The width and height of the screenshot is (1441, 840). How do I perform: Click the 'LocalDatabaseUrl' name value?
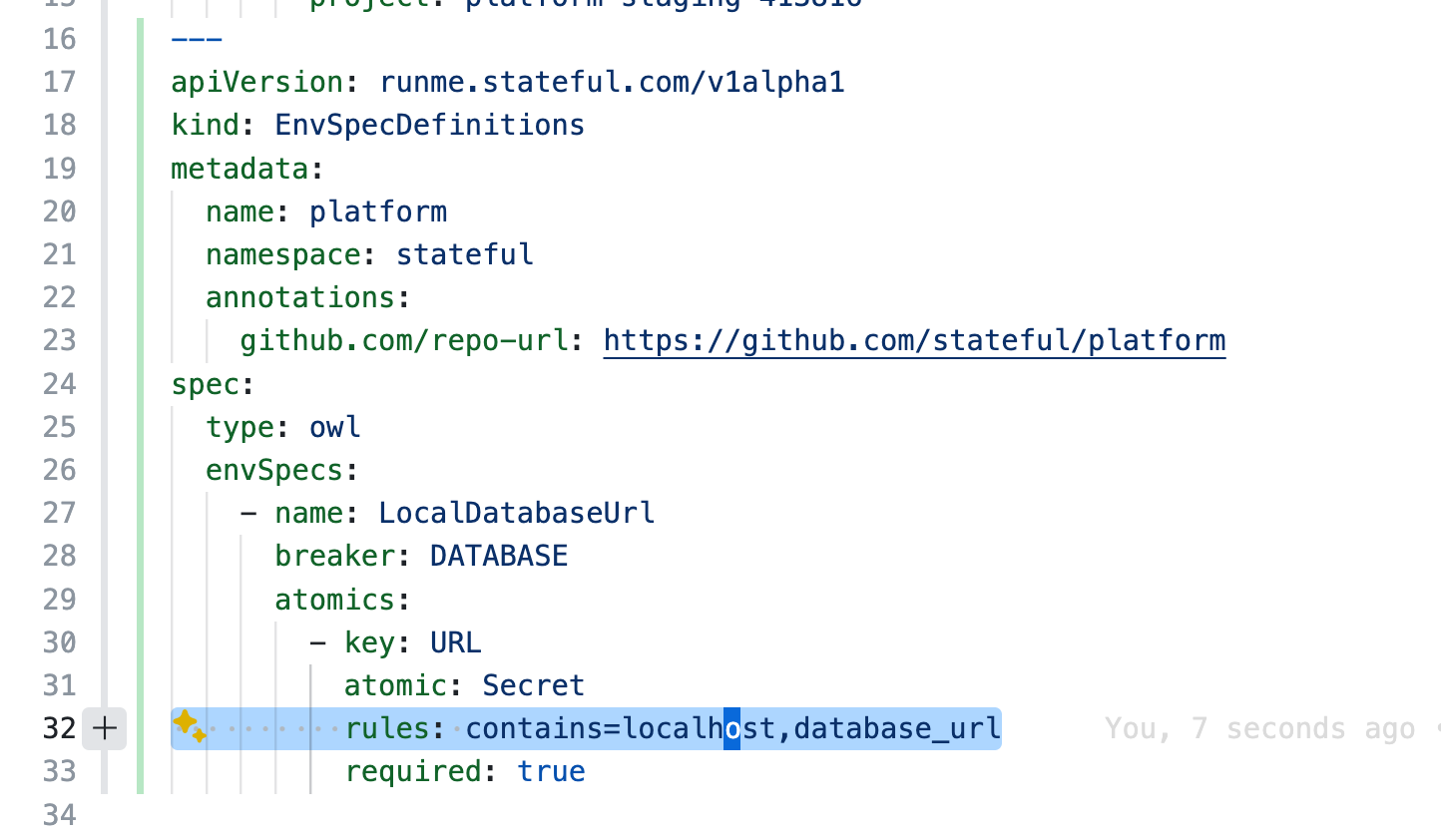[x=516, y=512]
